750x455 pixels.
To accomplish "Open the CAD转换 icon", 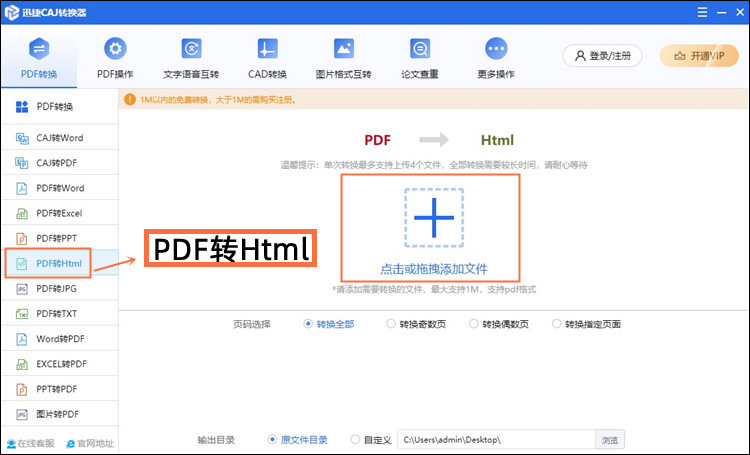I will 267,49.
